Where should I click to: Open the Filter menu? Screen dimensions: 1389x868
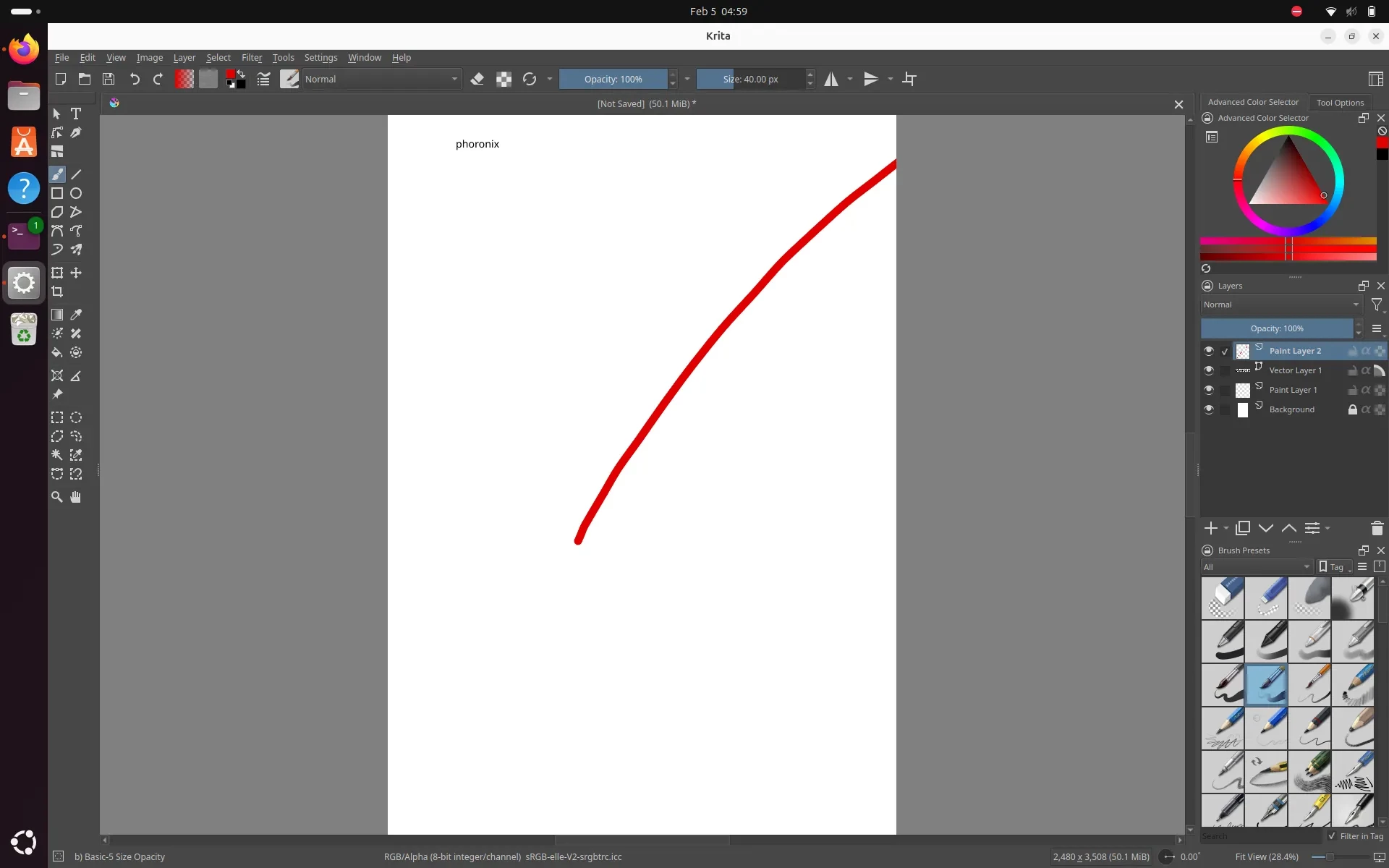(x=251, y=58)
